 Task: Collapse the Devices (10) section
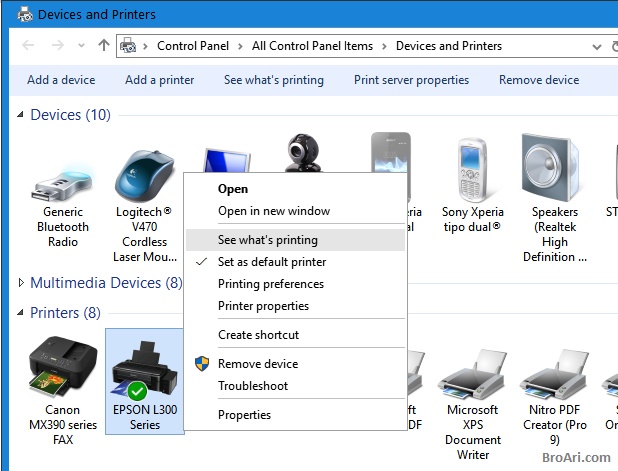click(22, 116)
